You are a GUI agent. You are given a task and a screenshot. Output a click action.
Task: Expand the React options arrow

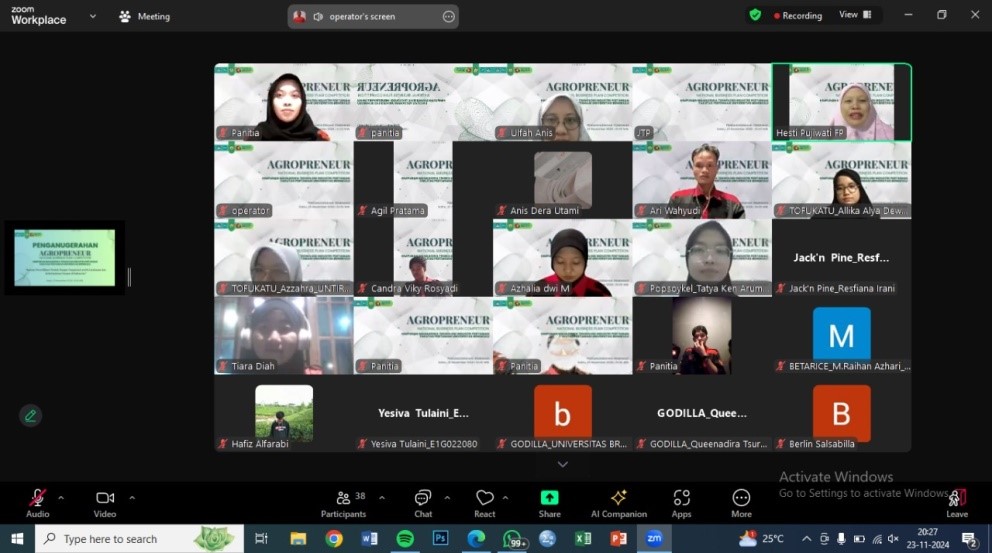pyautogui.click(x=505, y=498)
